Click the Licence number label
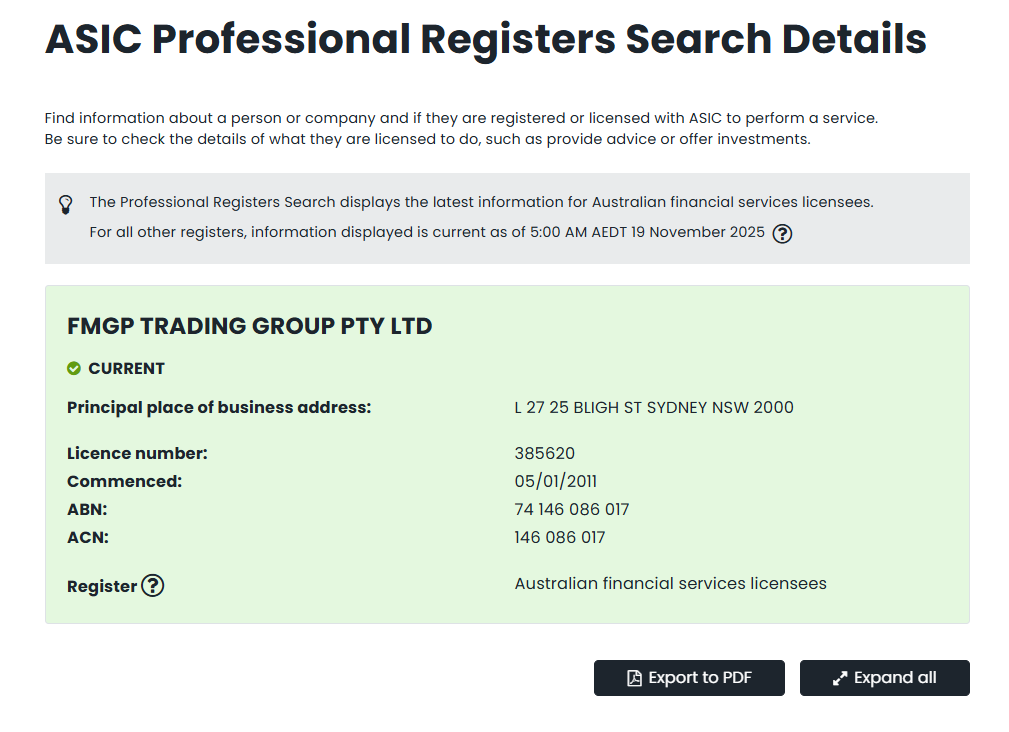The image size is (1009, 732). pyautogui.click(x=137, y=454)
